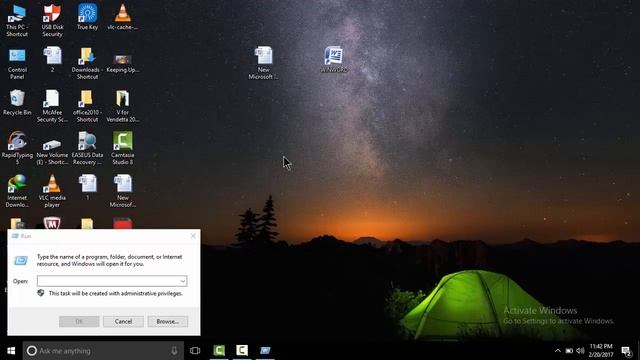Launch RapidTyping 5 desktop icon
Screen dimensions: 640x360
point(17,149)
